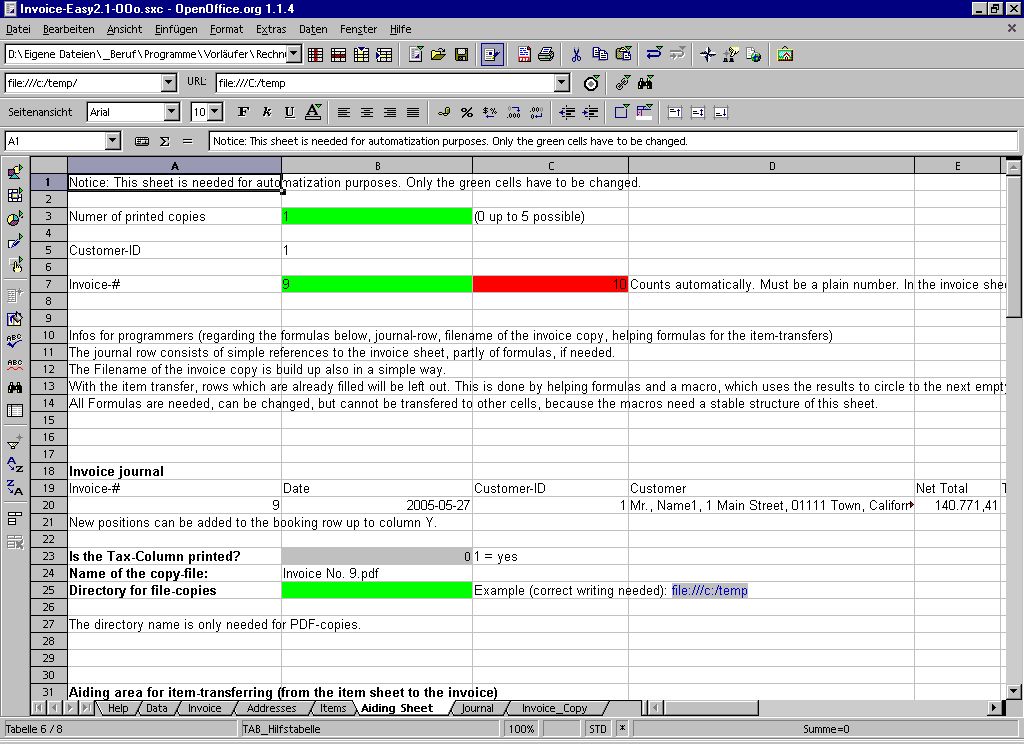Switch to the Journal sheet tab
The width and height of the screenshot is (1024, 744).
coord(477,708)
